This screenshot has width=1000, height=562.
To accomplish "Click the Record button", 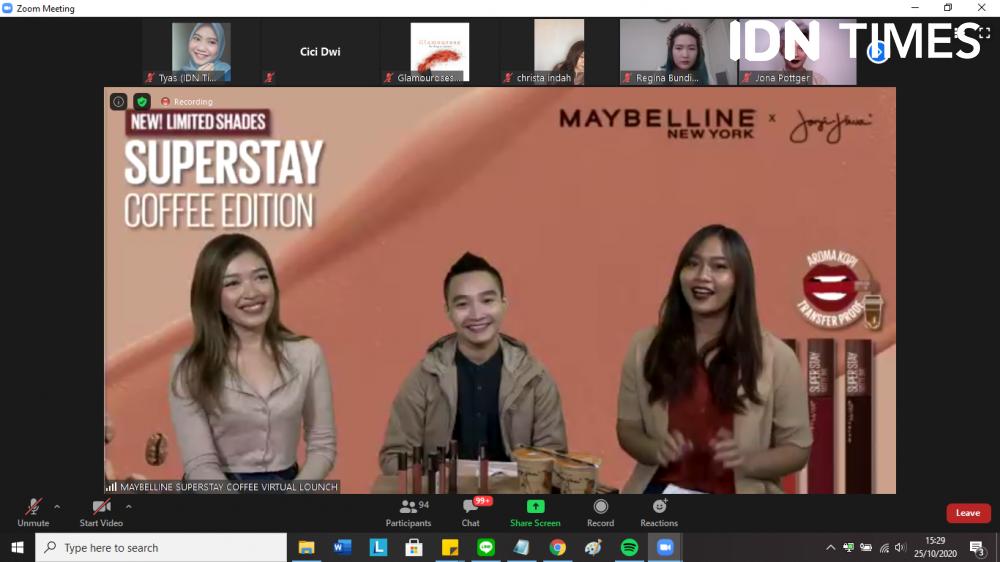I will tap(600, 512).
